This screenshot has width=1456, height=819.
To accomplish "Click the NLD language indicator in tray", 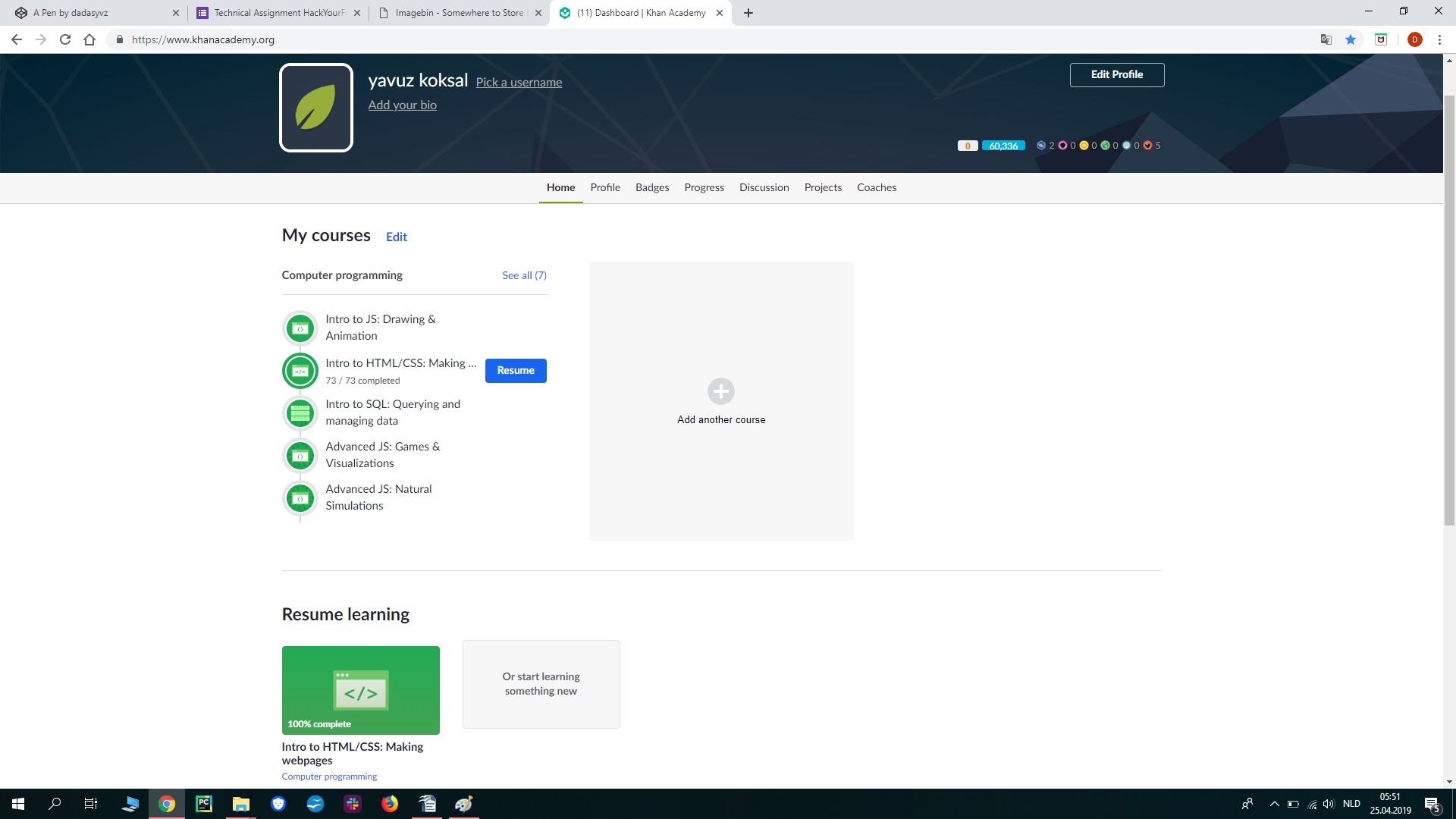I will point(1351,804).
